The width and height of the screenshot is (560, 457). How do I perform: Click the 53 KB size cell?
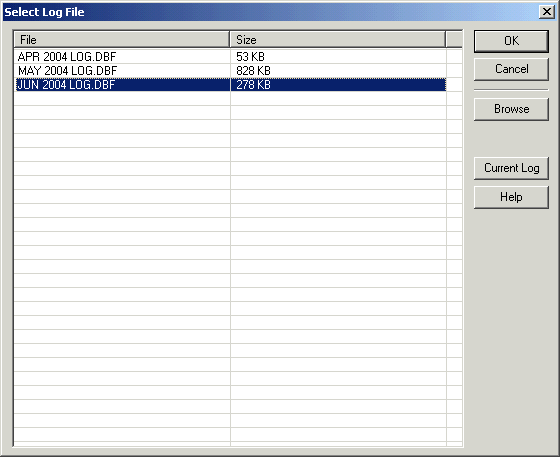coord(338,56)
